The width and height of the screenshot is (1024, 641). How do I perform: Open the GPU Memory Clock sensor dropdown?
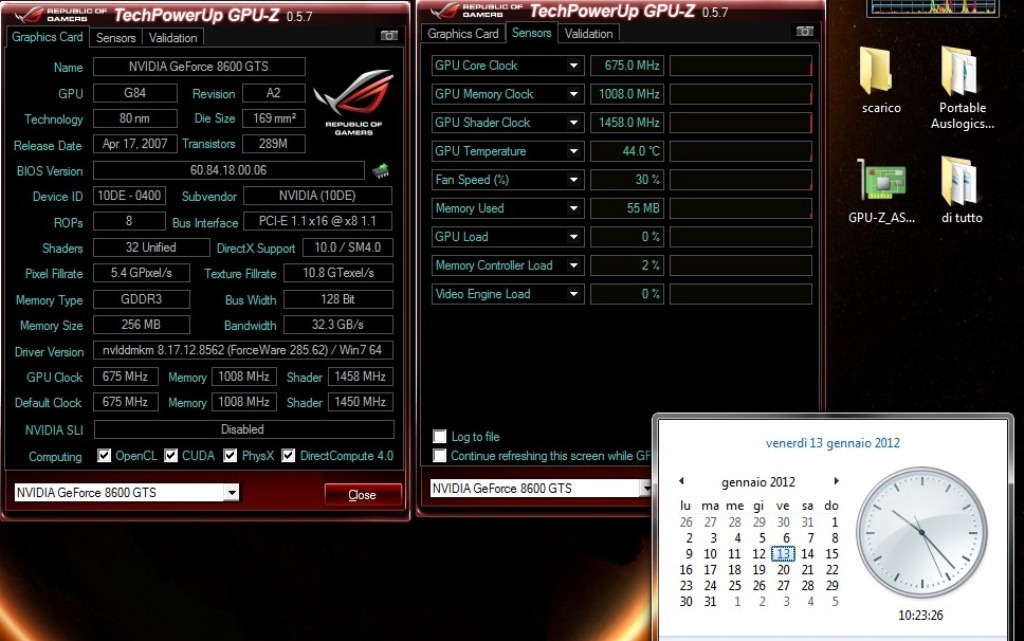coord(573,94)
